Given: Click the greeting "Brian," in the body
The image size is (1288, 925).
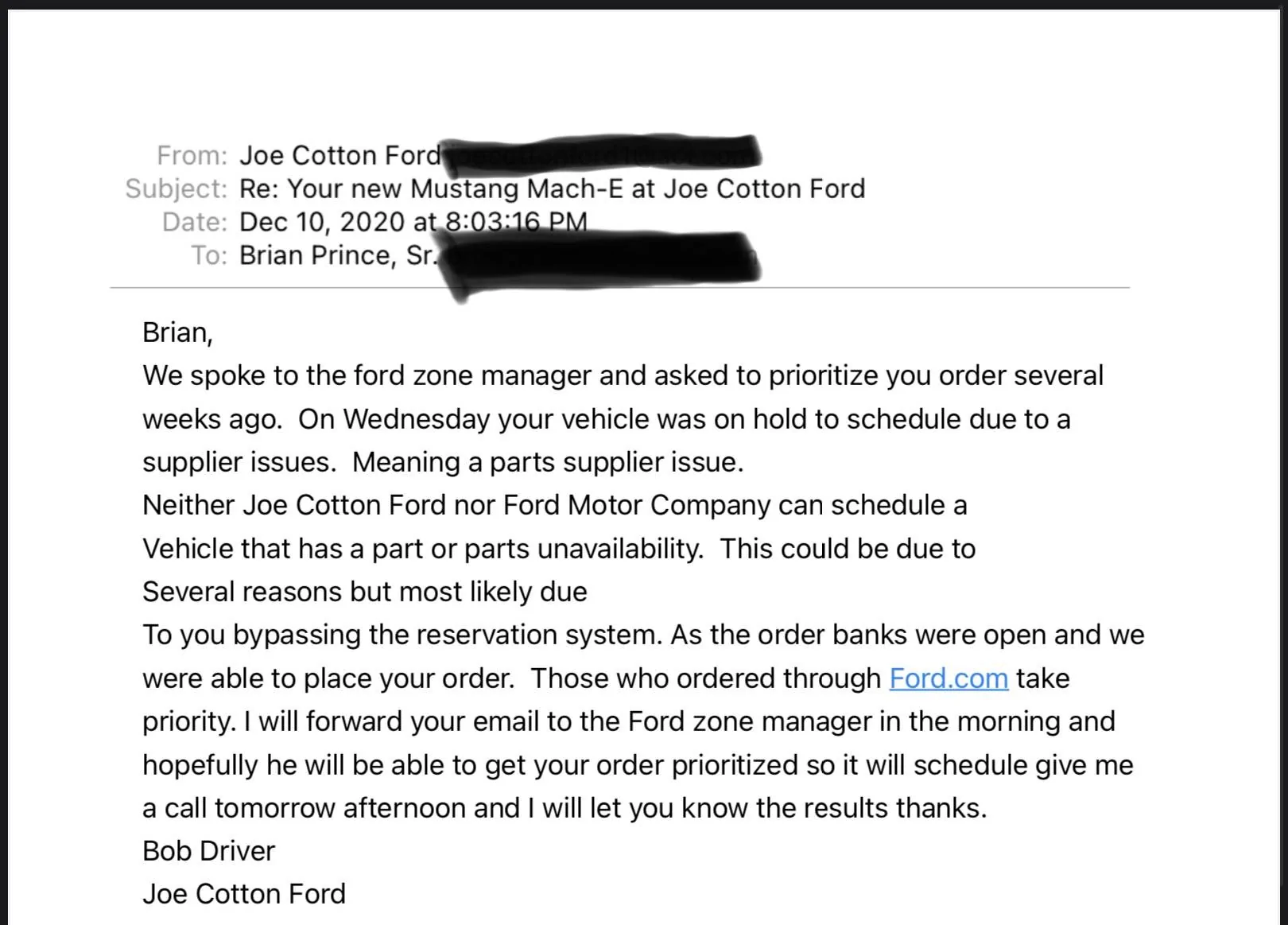Looking at the screenshot, I should [177, 332].
